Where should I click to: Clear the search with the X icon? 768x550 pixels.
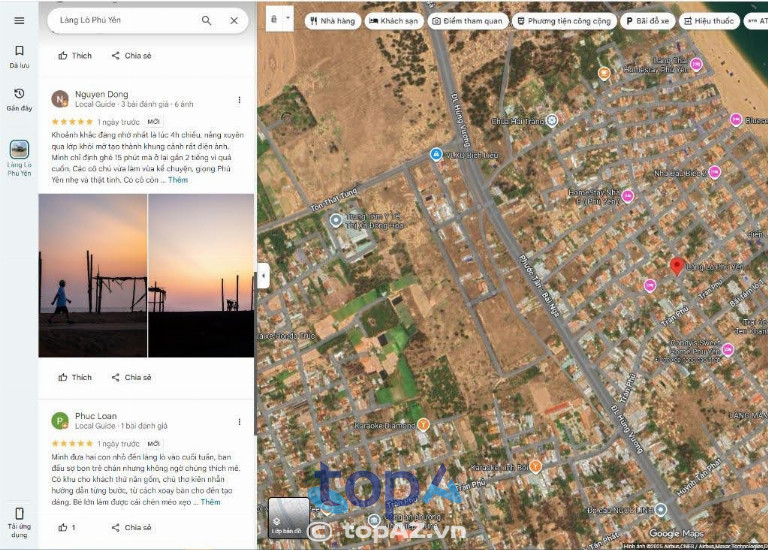click(234, 20)
